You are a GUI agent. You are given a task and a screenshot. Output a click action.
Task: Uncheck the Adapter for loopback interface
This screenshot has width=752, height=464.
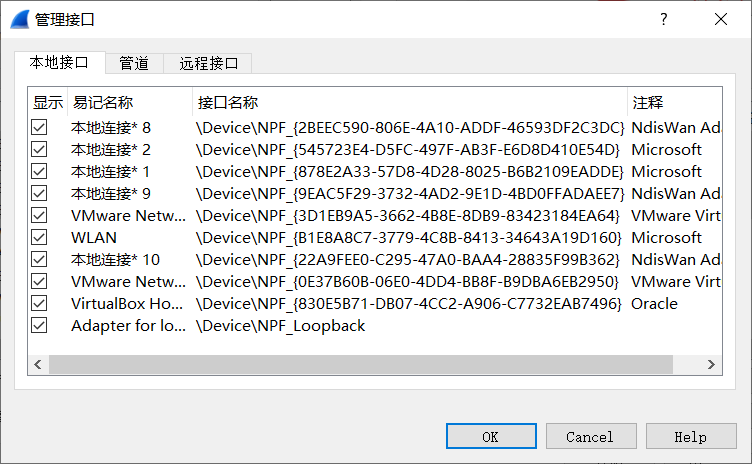pyautogui.click(x=39, y=326)
